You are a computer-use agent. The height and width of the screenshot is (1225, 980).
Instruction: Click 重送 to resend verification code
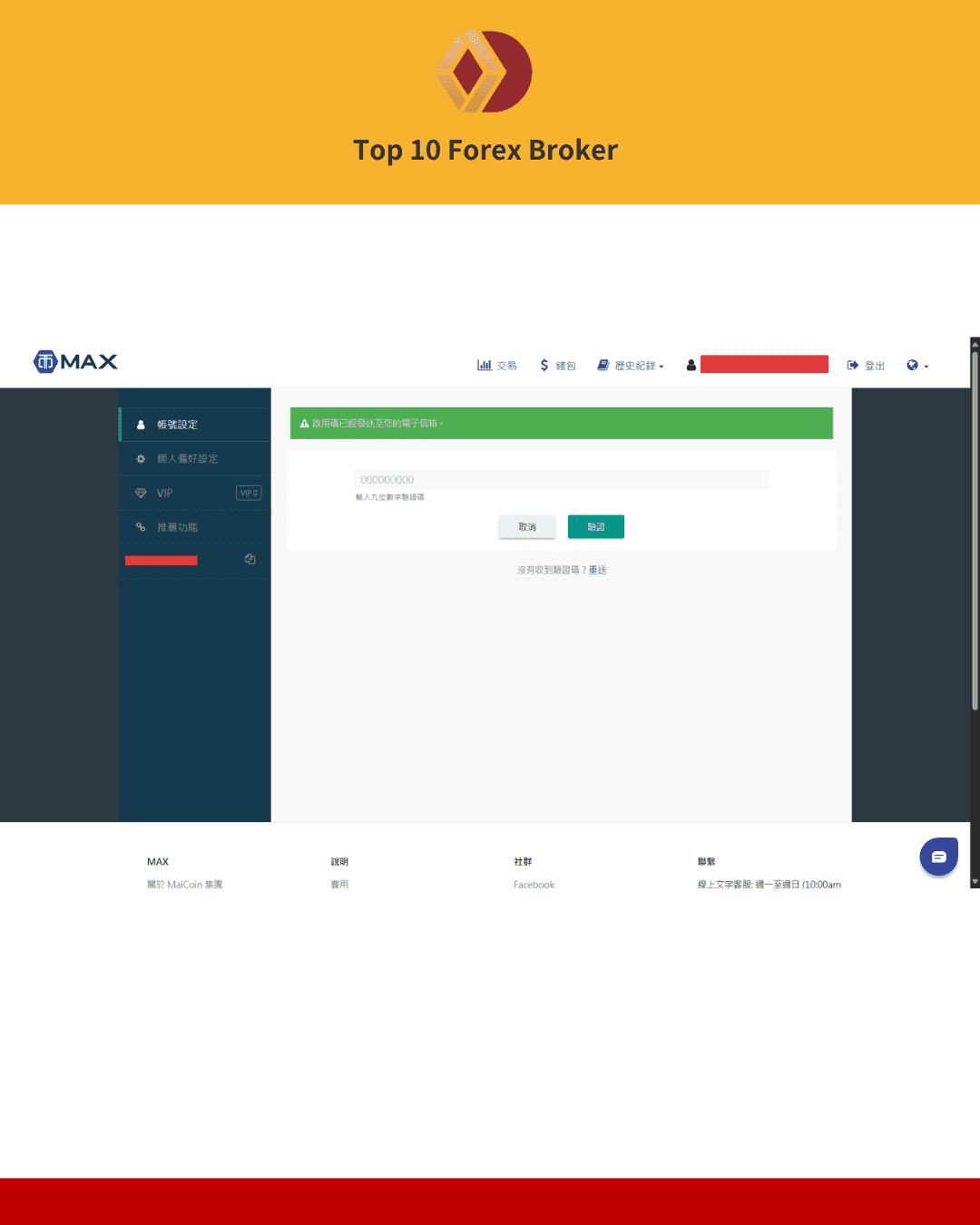pos(597,570)
